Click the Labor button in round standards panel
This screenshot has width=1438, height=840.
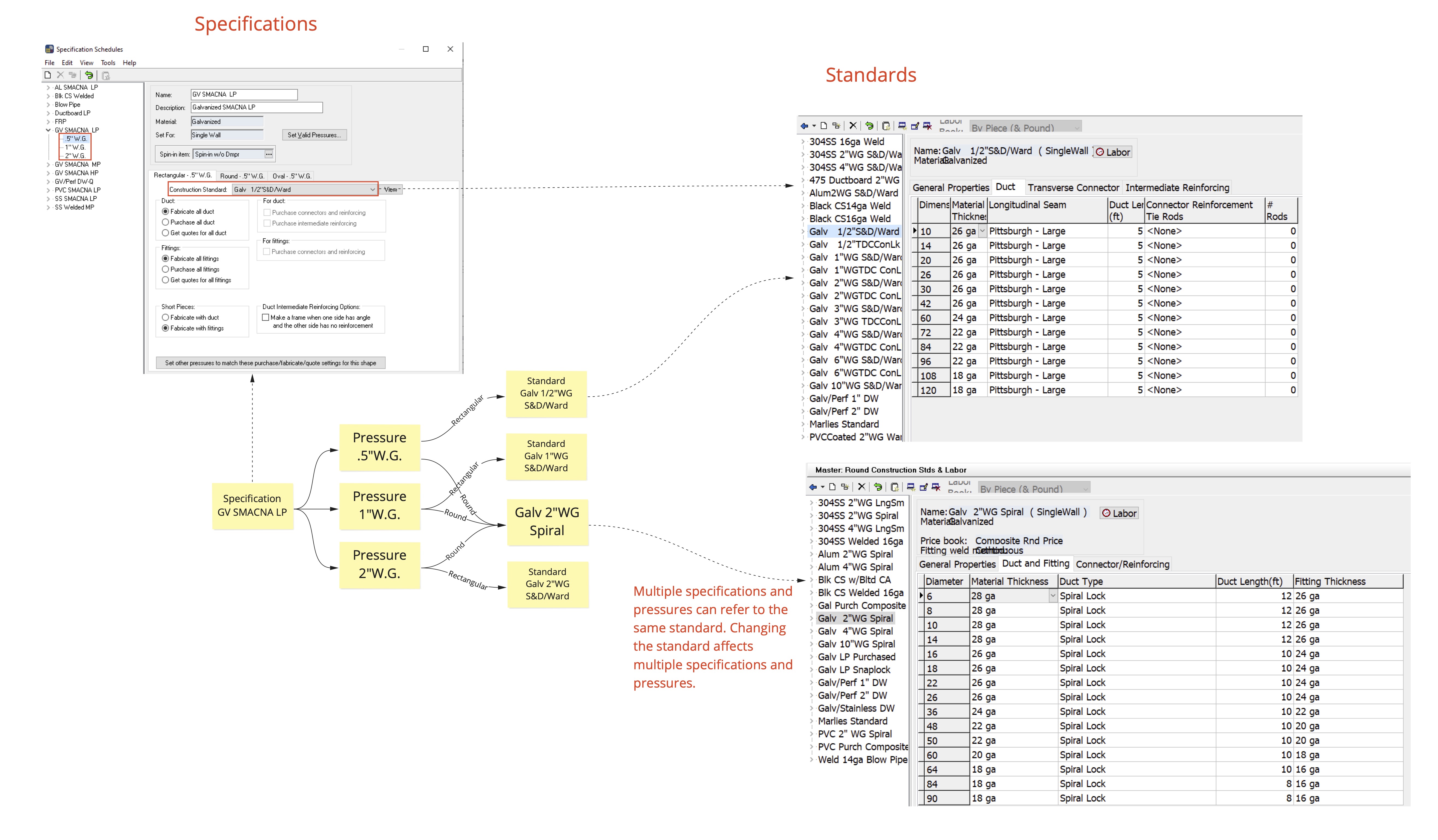(x=1119, y=513)
